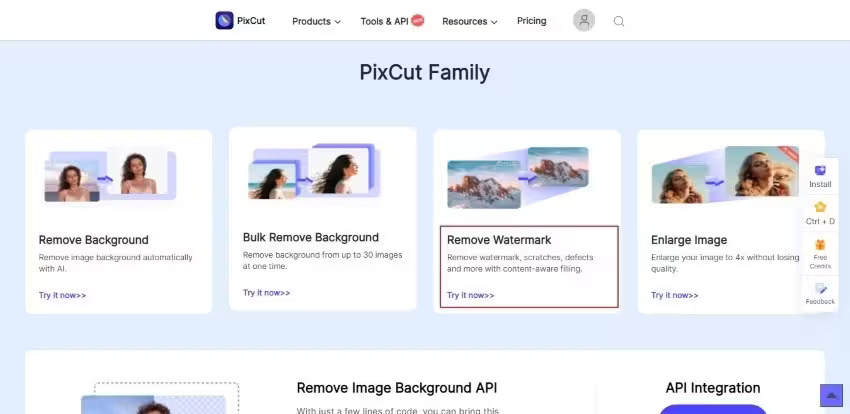Open the Tools & API menu item
Viewport: 850px width, 414px height.
[x=384, y=21]
